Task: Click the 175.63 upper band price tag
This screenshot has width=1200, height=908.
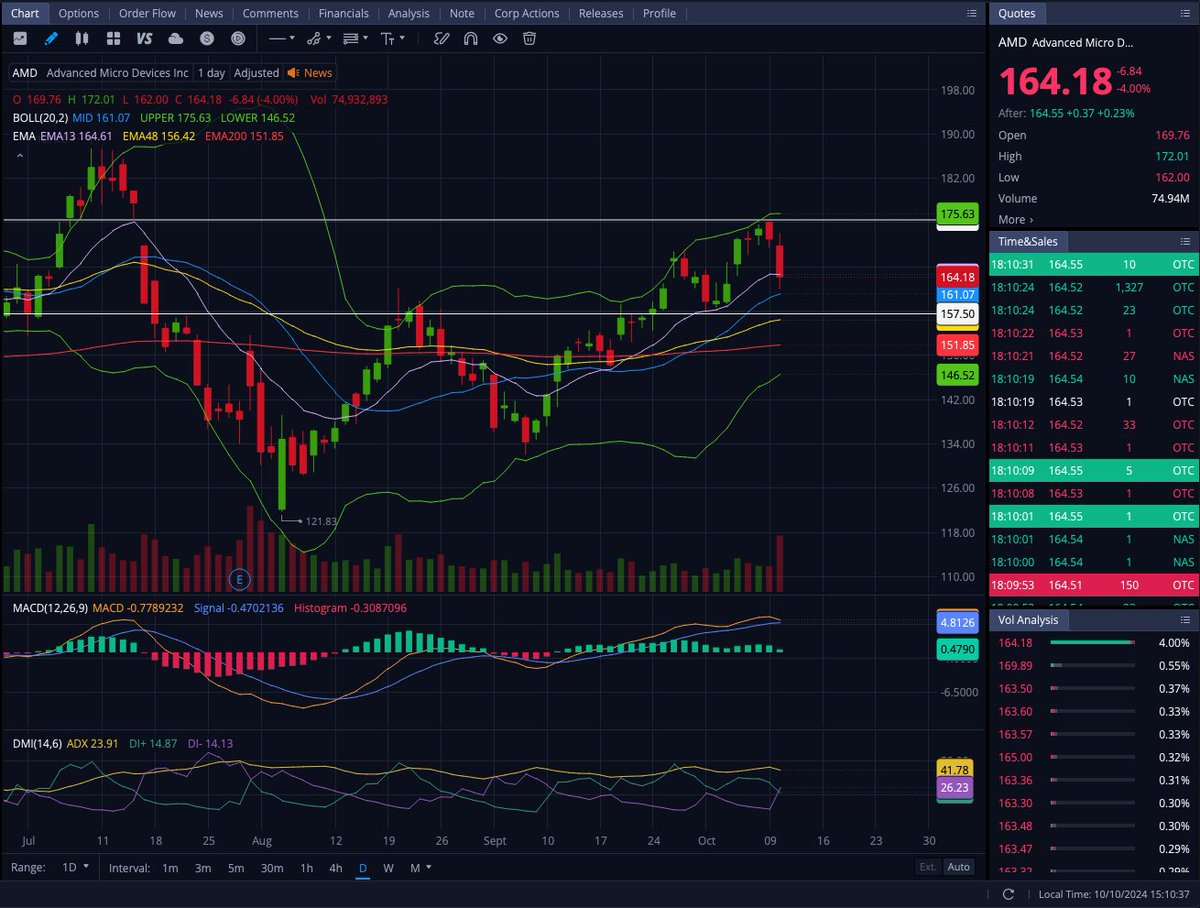Action: [x=957, y=213]
